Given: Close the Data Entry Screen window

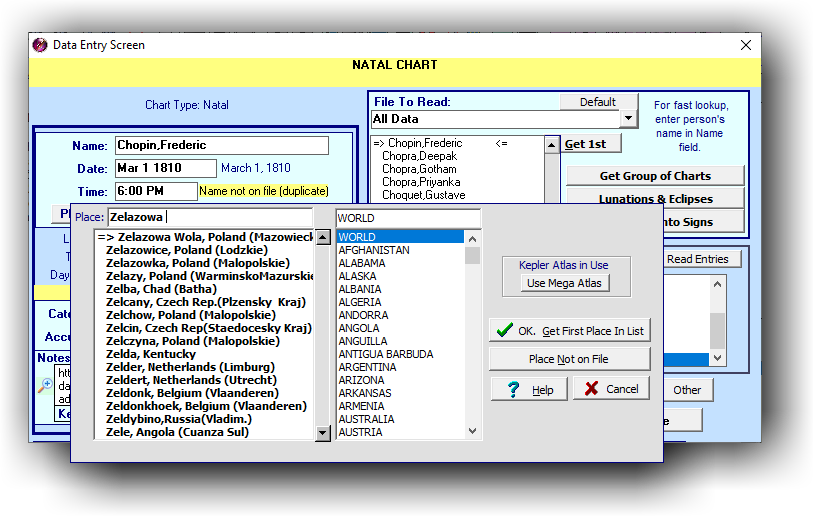Looking at the screenshot, I should pyautogui.click(x=745, y=45).
